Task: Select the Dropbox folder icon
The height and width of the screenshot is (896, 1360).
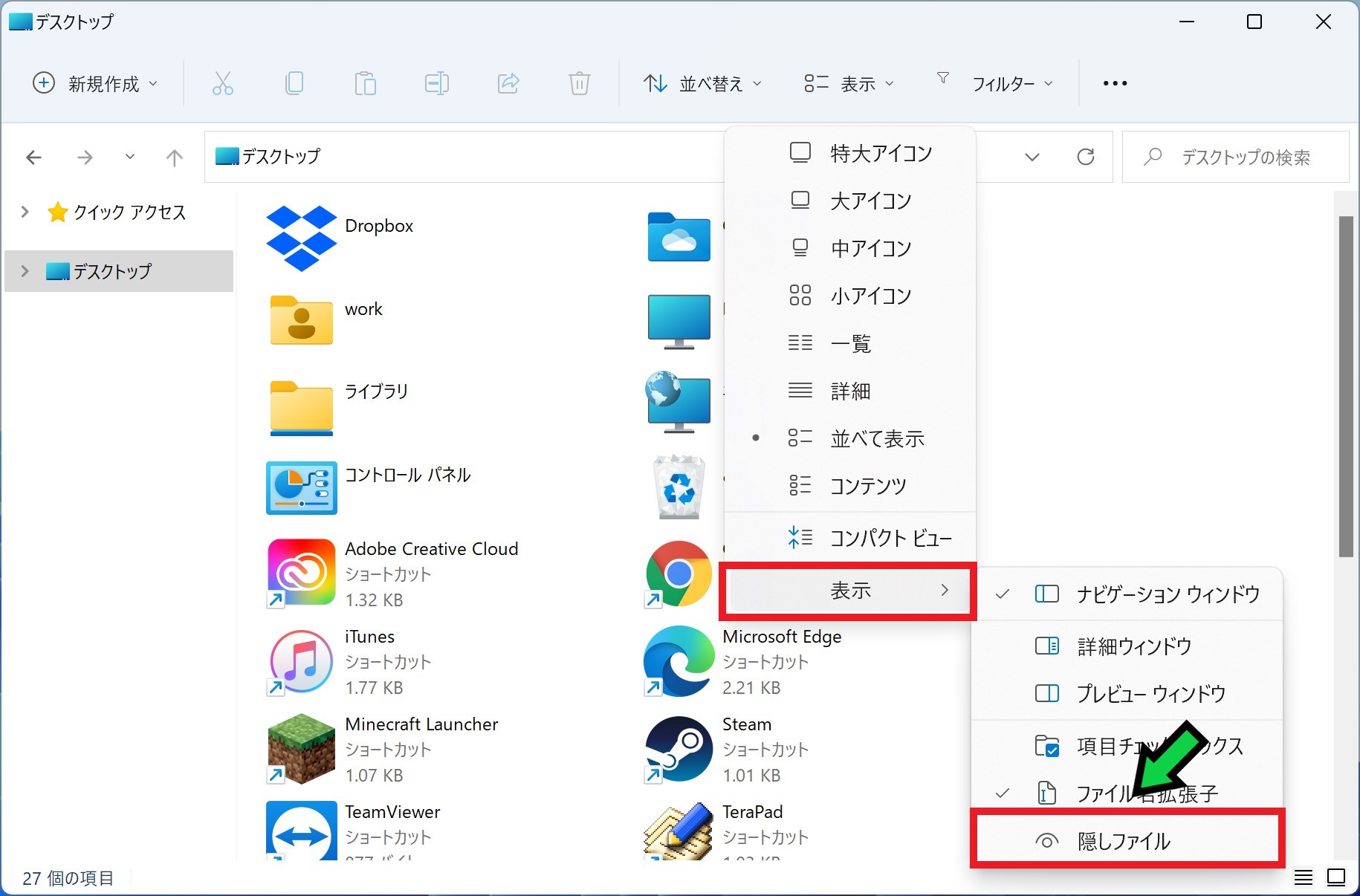Action: point(301,238)
